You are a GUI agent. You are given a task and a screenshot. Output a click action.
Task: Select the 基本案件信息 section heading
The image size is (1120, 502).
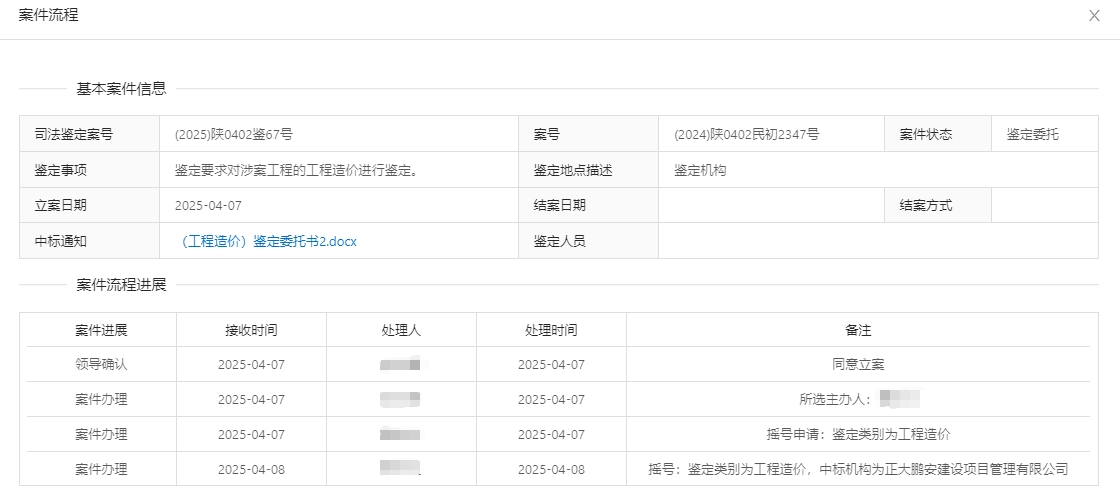pyautogui.click(x=122, y=89)
